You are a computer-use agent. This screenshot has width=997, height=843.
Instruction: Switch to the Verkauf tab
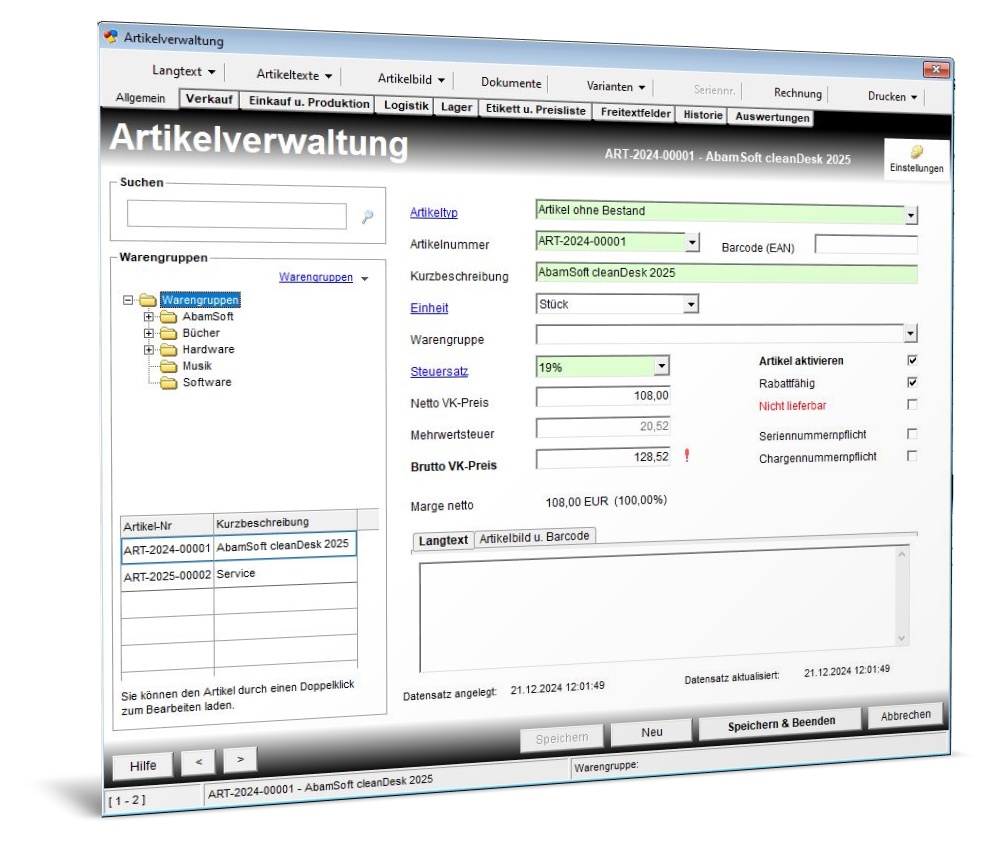click(x=209, y=99)
